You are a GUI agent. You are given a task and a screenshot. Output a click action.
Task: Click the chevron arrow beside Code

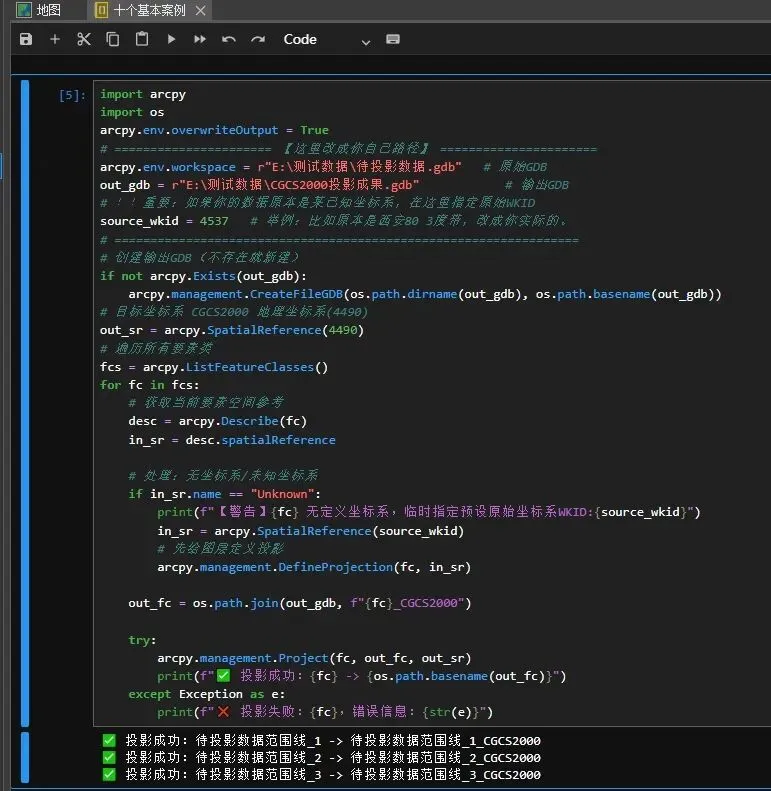tap(365, 41)
